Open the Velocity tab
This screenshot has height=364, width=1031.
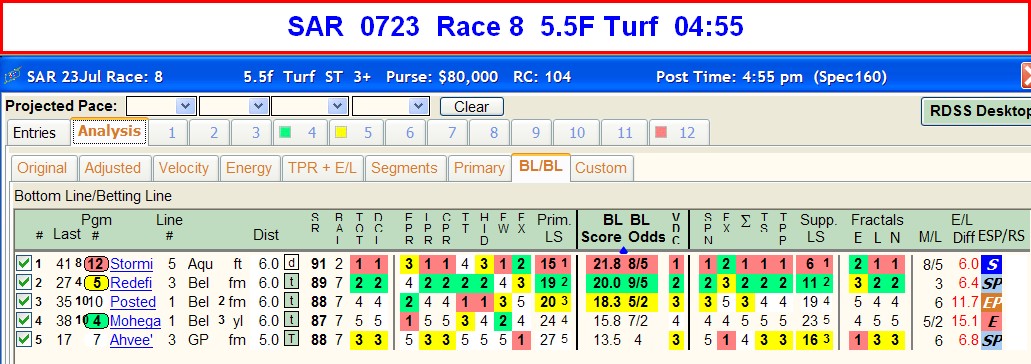183,168
